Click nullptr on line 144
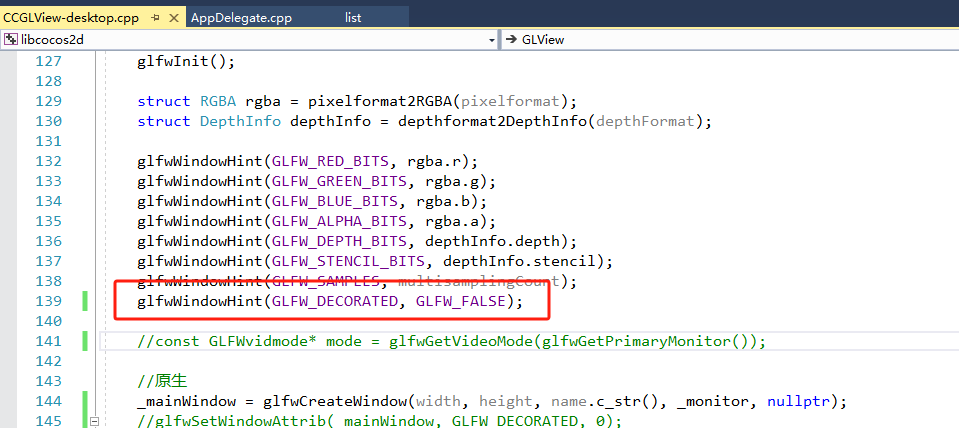The height and width of the screenshot is (428, 959). 798,402
